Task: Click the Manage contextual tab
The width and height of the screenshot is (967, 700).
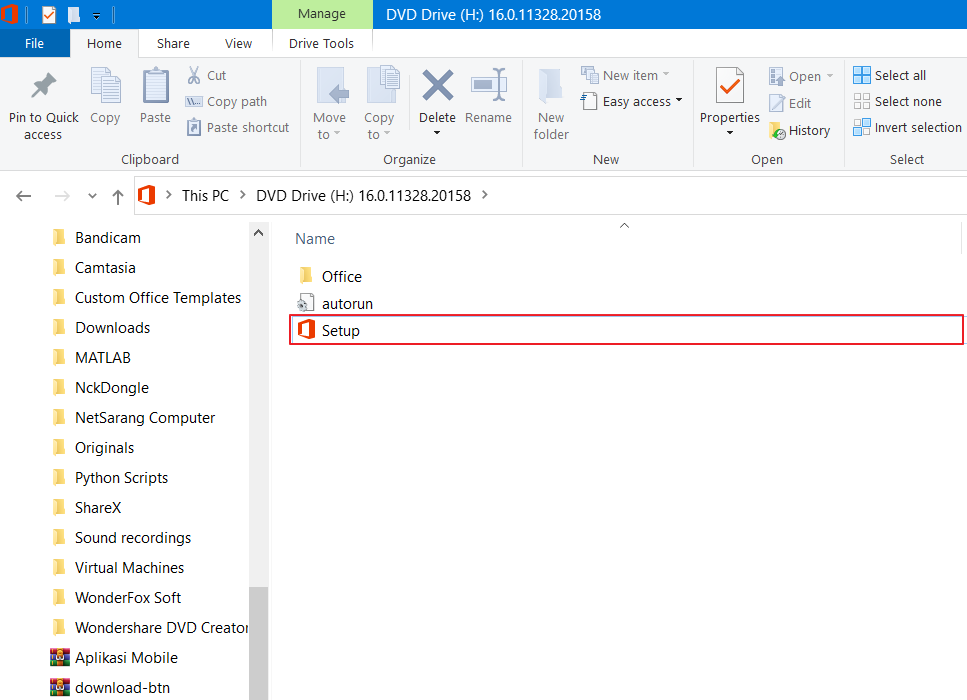Action: [x=322, y=14]
